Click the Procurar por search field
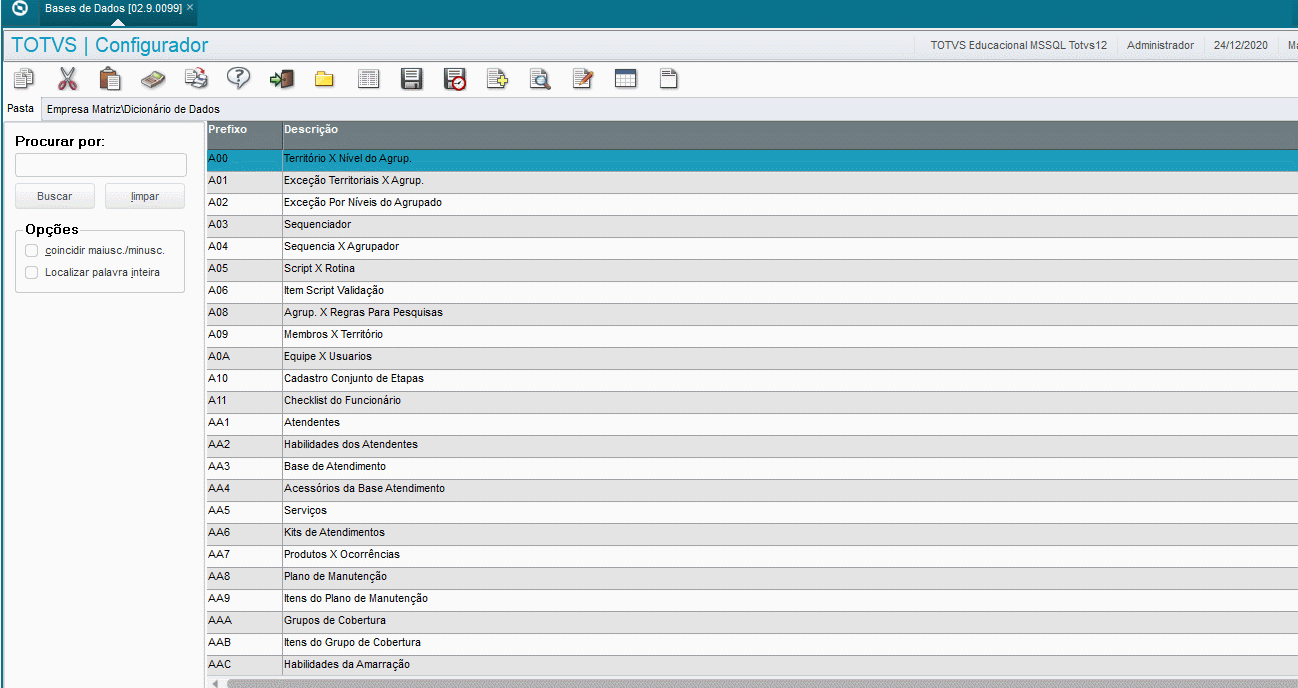The width and height of the screenshot is (1298, 688). tap(101, 165)
